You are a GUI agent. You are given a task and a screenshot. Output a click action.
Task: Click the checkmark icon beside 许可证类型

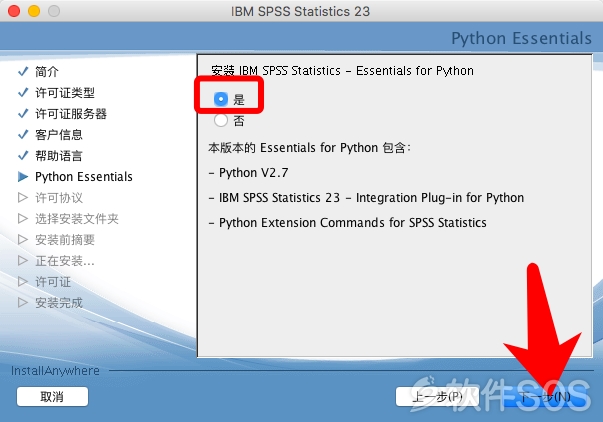pos(23,93)
